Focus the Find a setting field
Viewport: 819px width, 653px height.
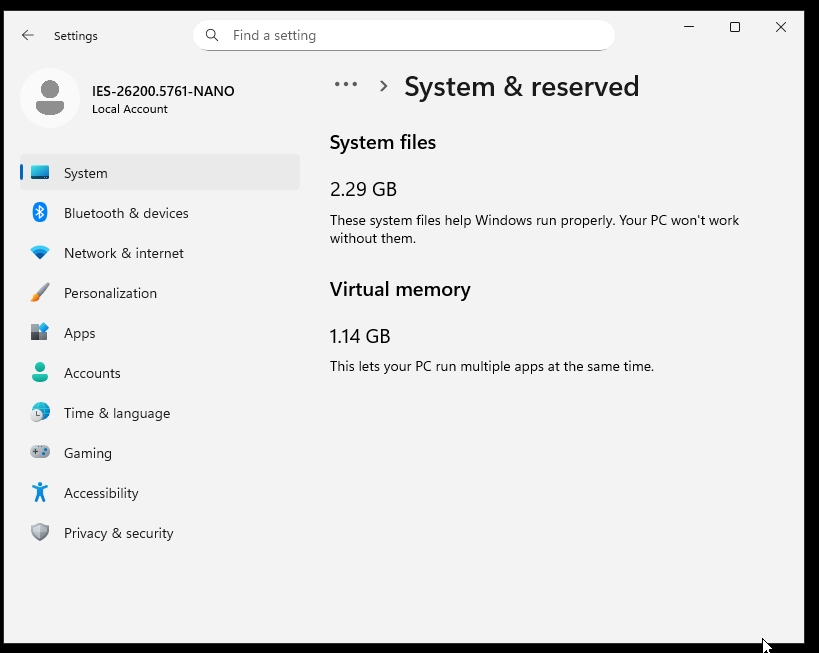[x=404, y=35]
